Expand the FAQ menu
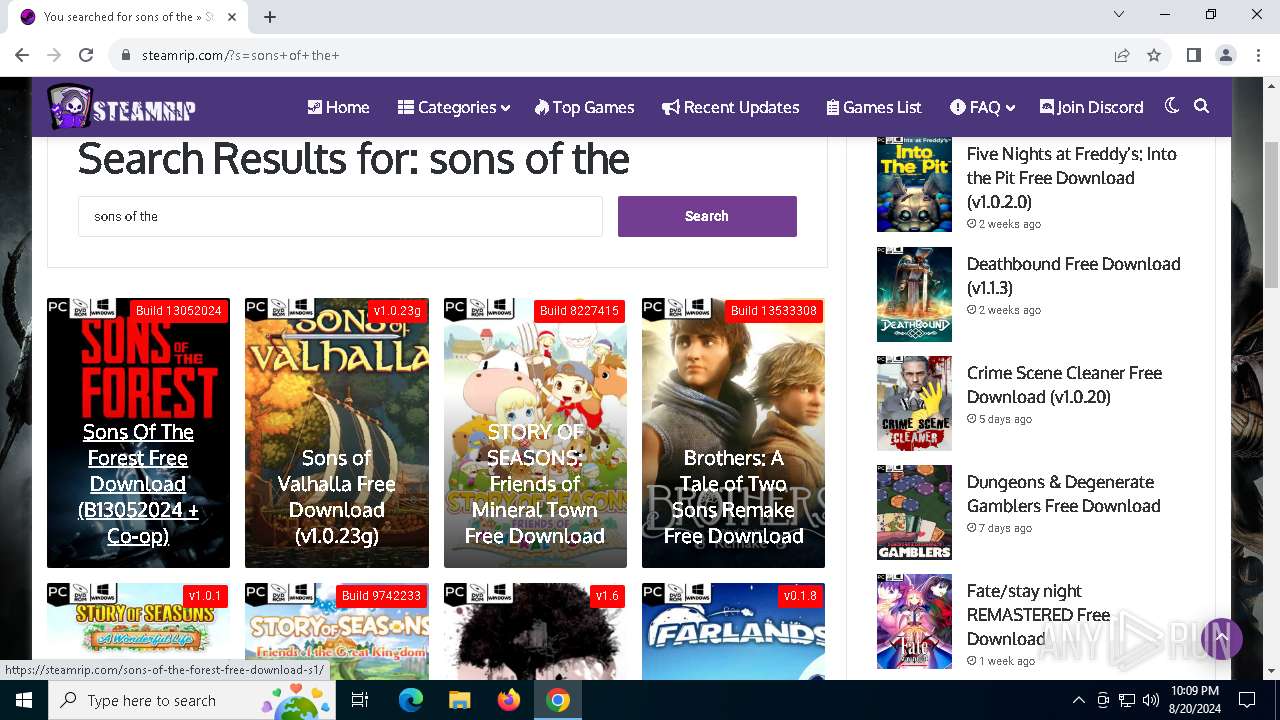Screen dimensions: 1280x720 point(983,107)
